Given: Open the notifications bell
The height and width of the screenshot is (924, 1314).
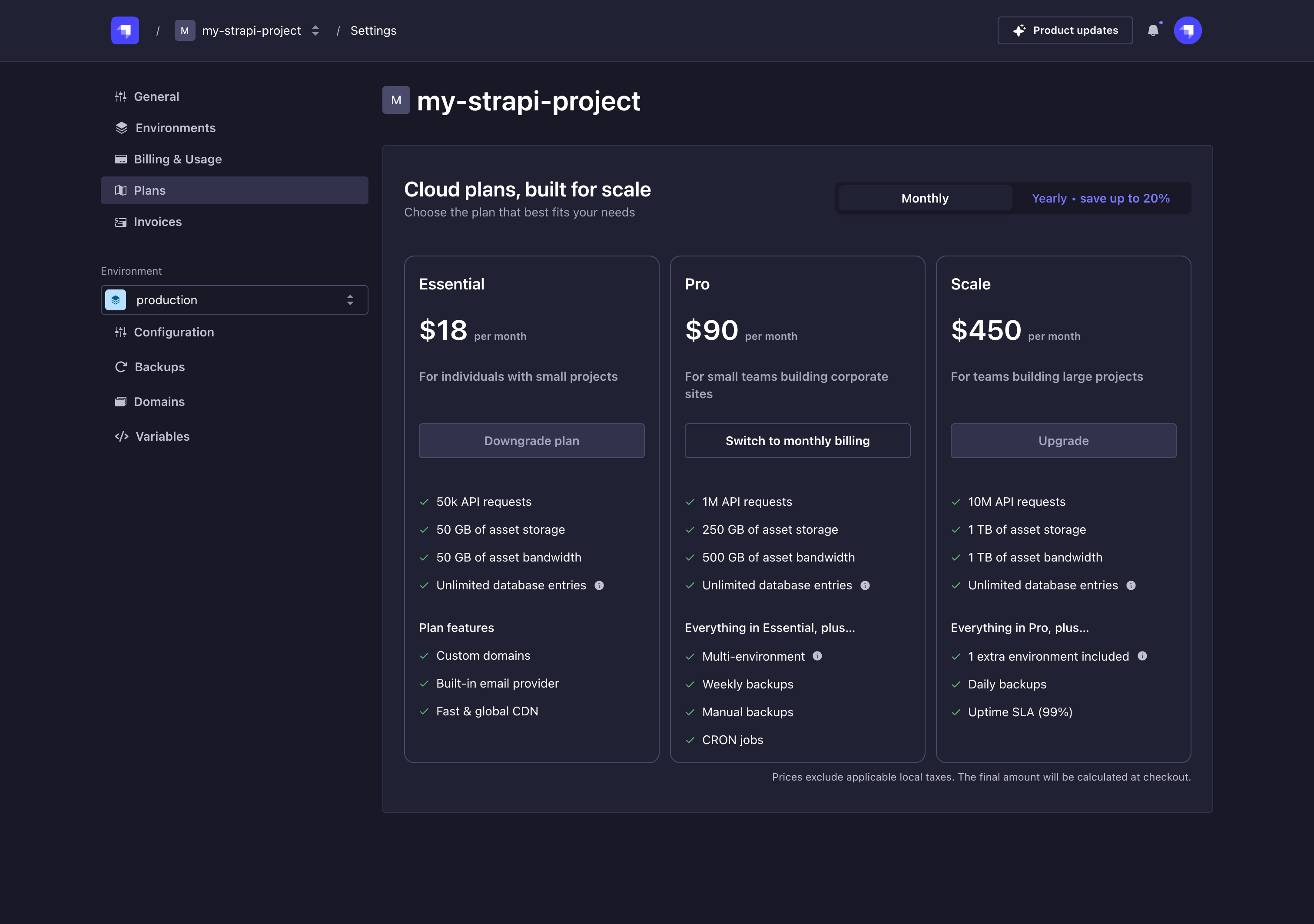Looking at the screenshot, I should pos(1153,30).
